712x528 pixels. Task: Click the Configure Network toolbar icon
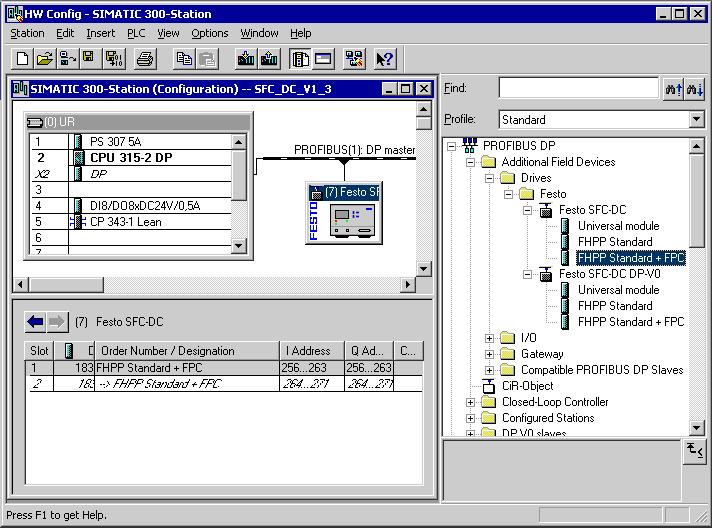[x=354, y=59]
